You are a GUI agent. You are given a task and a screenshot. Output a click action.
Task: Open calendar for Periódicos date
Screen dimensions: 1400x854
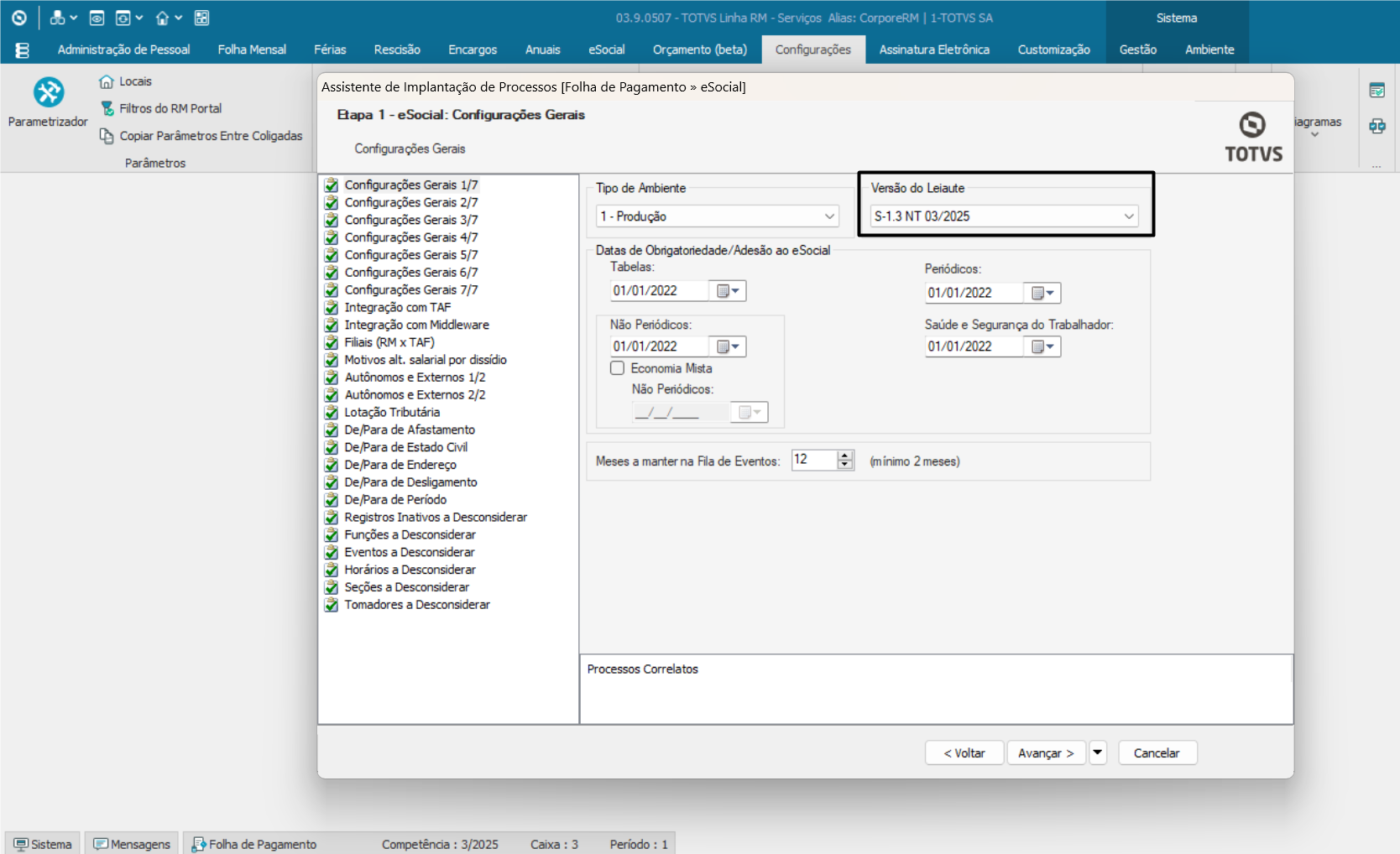pyautogui.click(x=1042, y=293)
